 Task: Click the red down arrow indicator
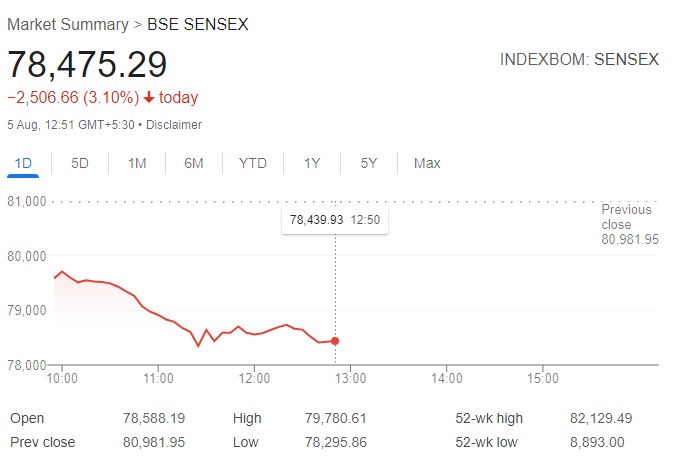[149, 98]
